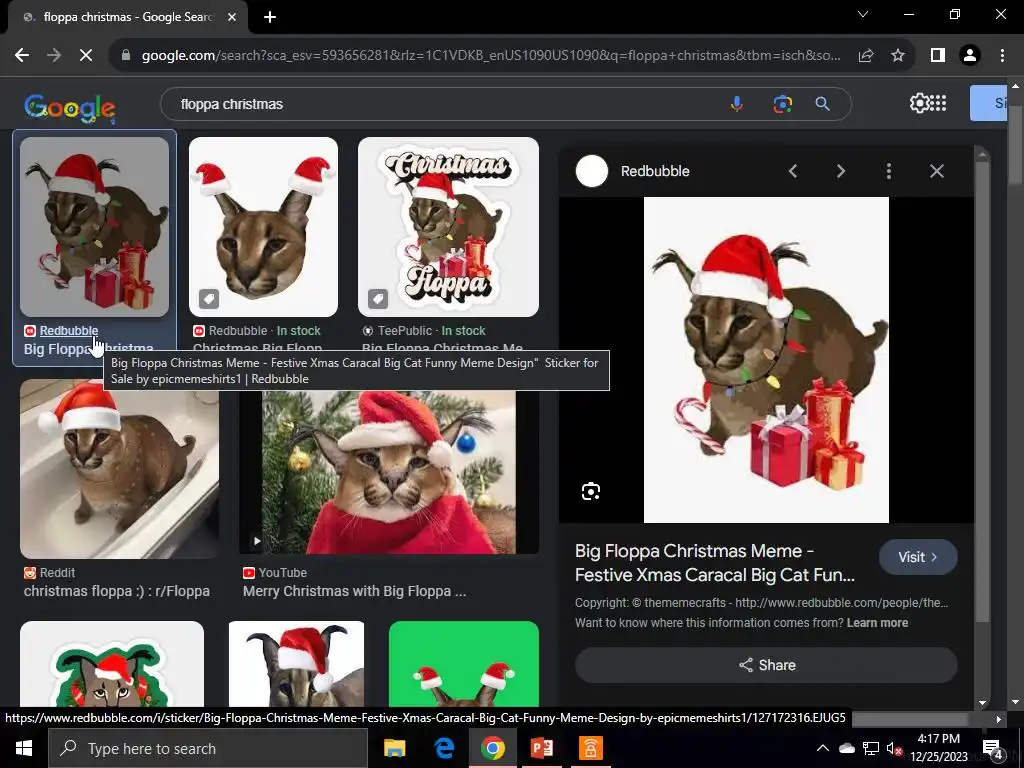The image size is (1024, 768).
Task: Open large Floppa preview image
Action: point(766,360)
